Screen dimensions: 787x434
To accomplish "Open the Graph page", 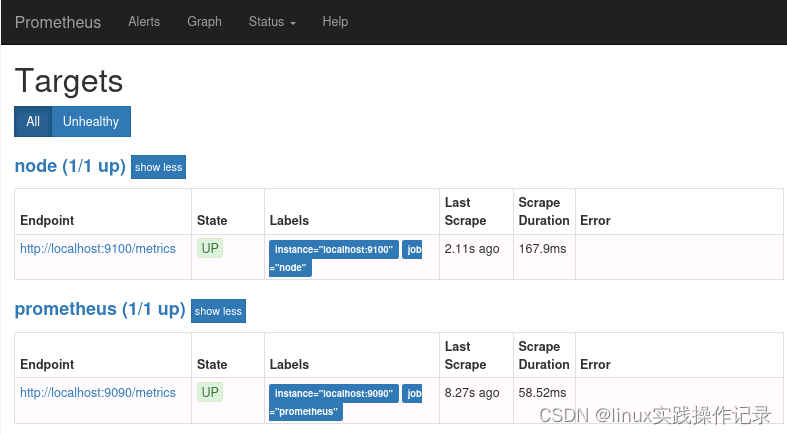I will [204, 22].
